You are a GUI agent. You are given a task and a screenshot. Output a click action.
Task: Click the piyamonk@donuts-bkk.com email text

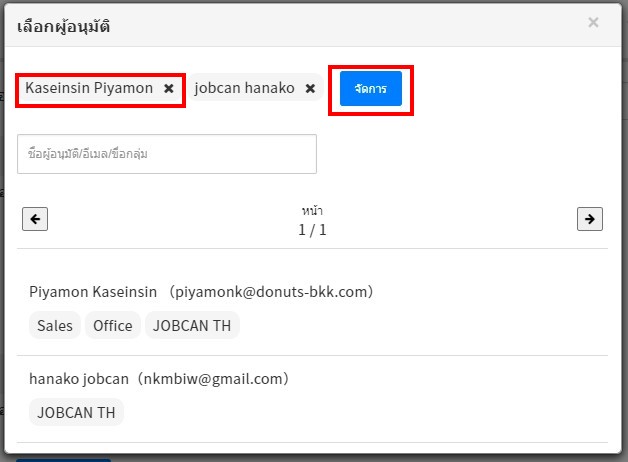pos(273,292)
